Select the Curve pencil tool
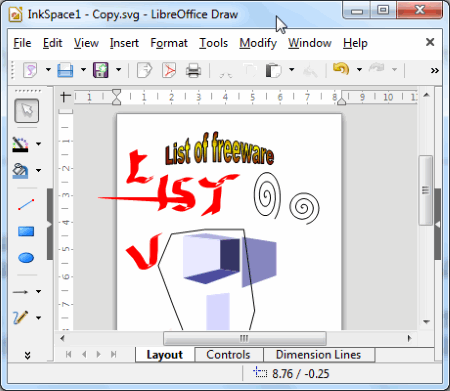Viewport: 450px width, 391px height. click(21, 318)
